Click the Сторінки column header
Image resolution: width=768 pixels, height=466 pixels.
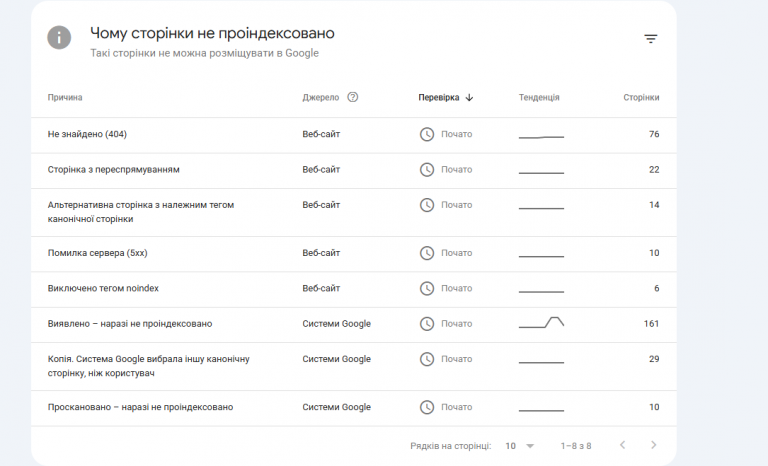coord(641,98)
